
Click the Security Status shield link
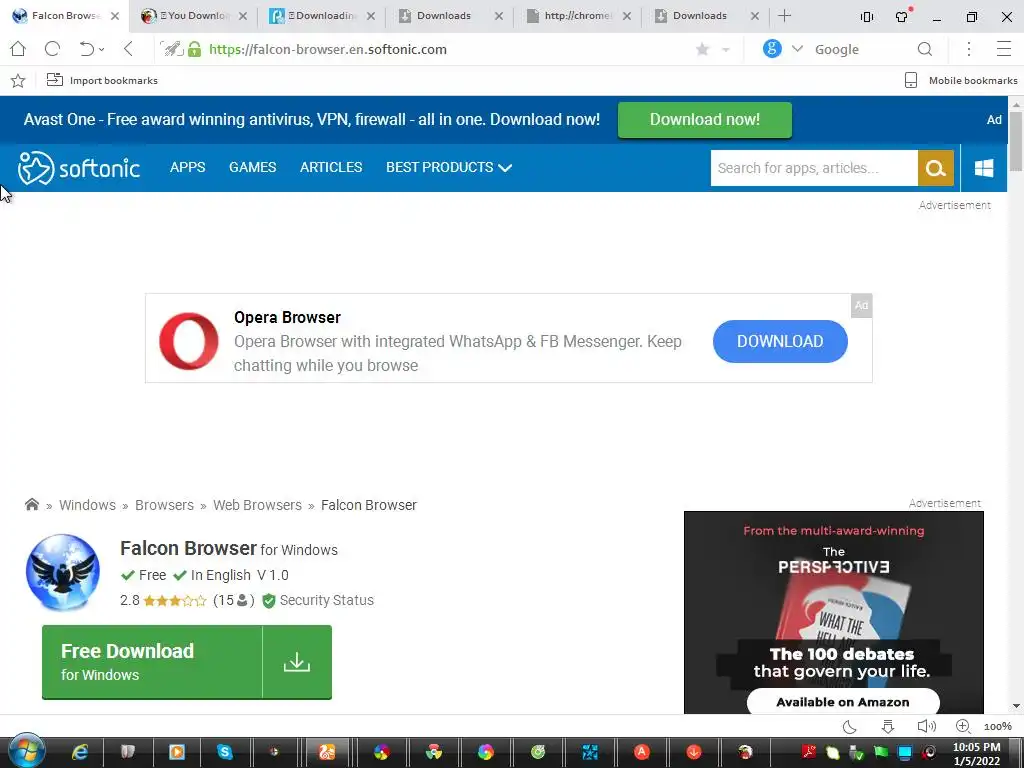[318, 600]
